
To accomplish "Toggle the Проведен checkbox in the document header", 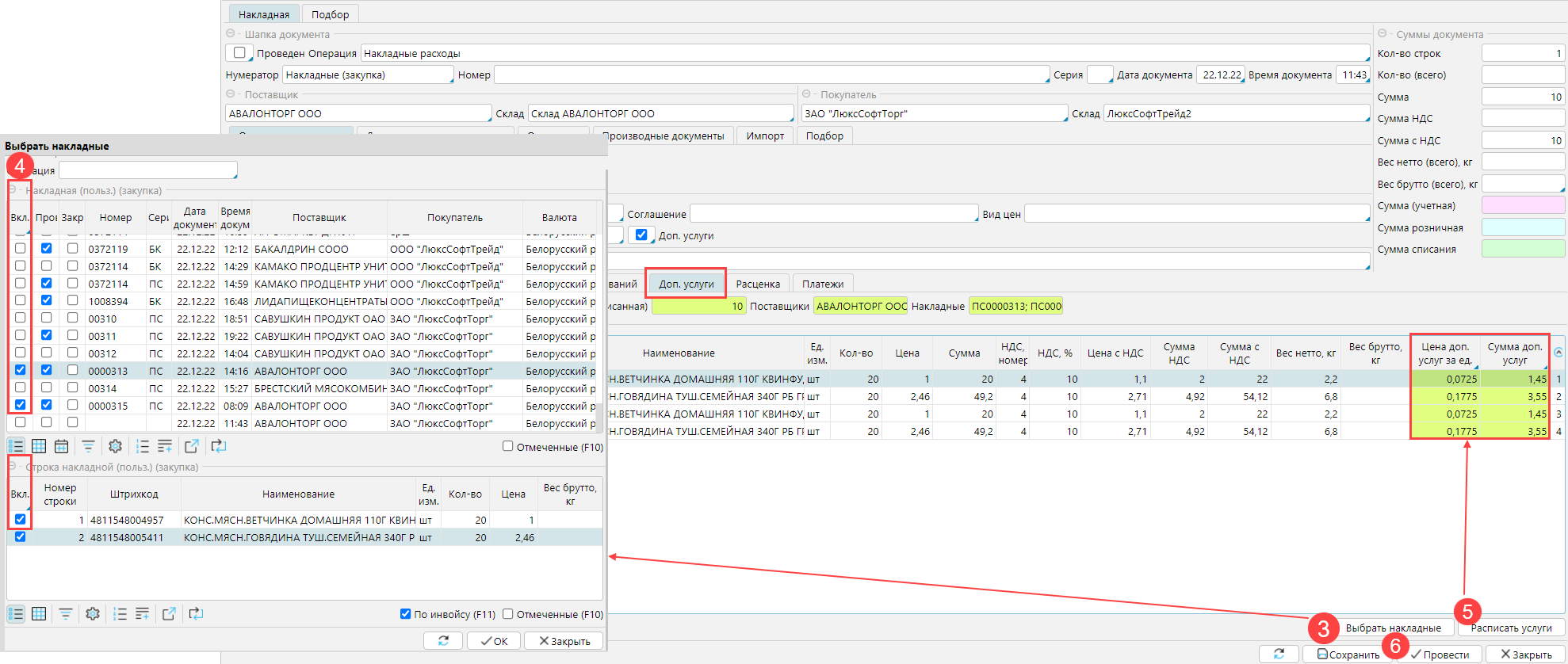I will [239, 52].
